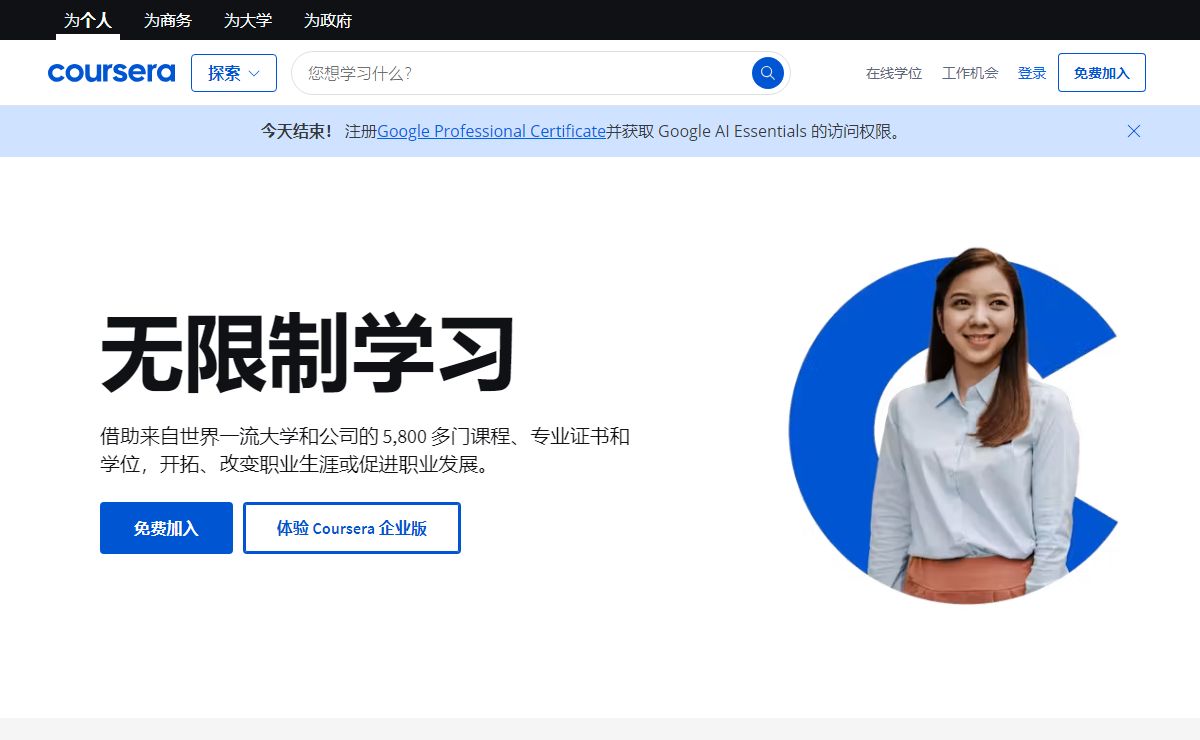1200x740 pixels.
Task: Click the 无限制学习 headline text
Action: pyautogui.click(x=308, y=354)
